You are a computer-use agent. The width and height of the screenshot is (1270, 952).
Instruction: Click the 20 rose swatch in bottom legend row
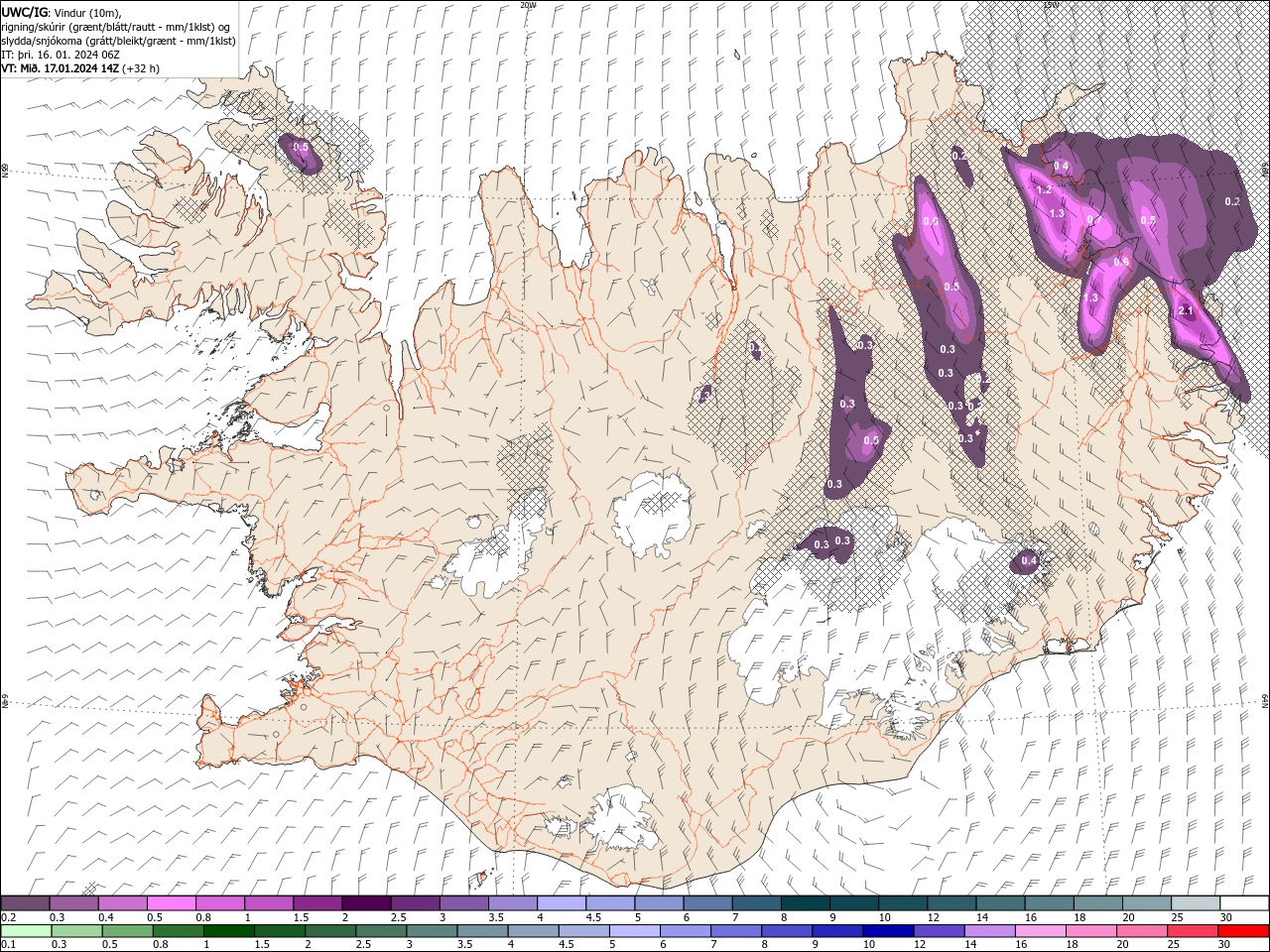1141,931
